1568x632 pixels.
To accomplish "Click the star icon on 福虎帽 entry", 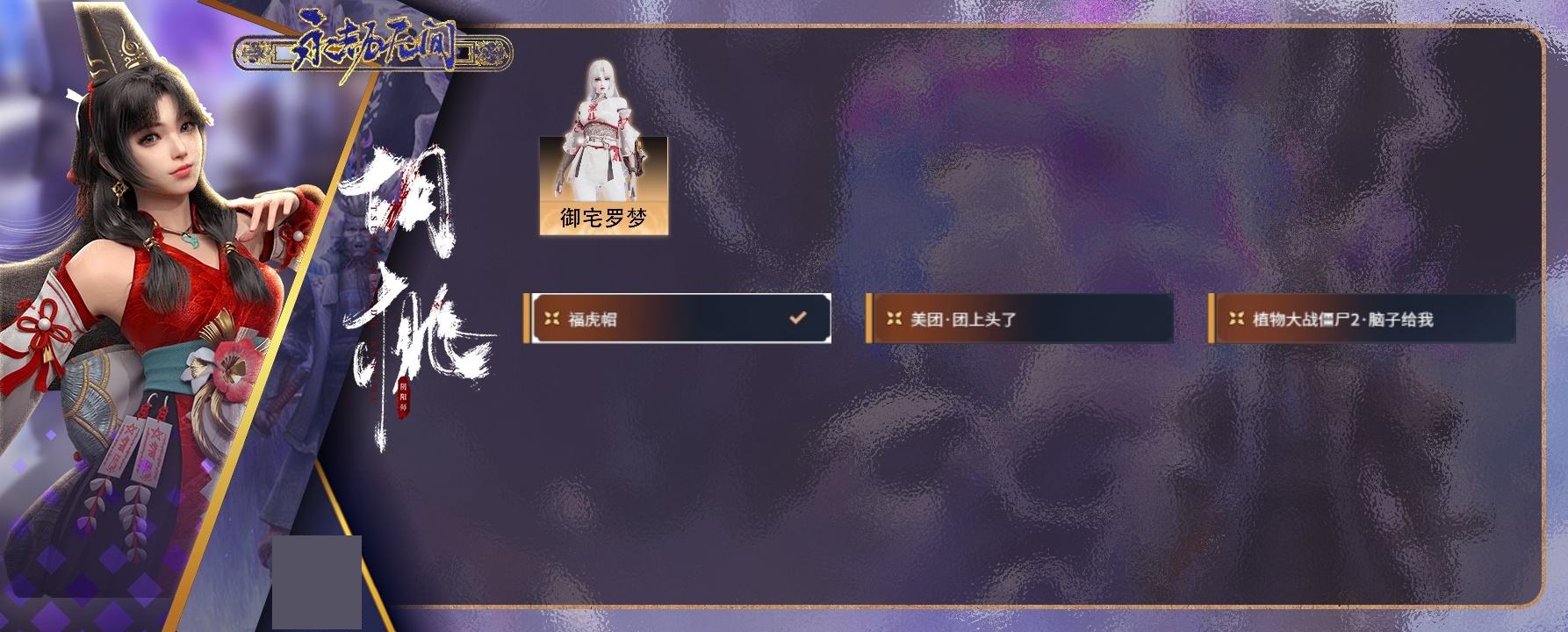I will tap(552, 319).
